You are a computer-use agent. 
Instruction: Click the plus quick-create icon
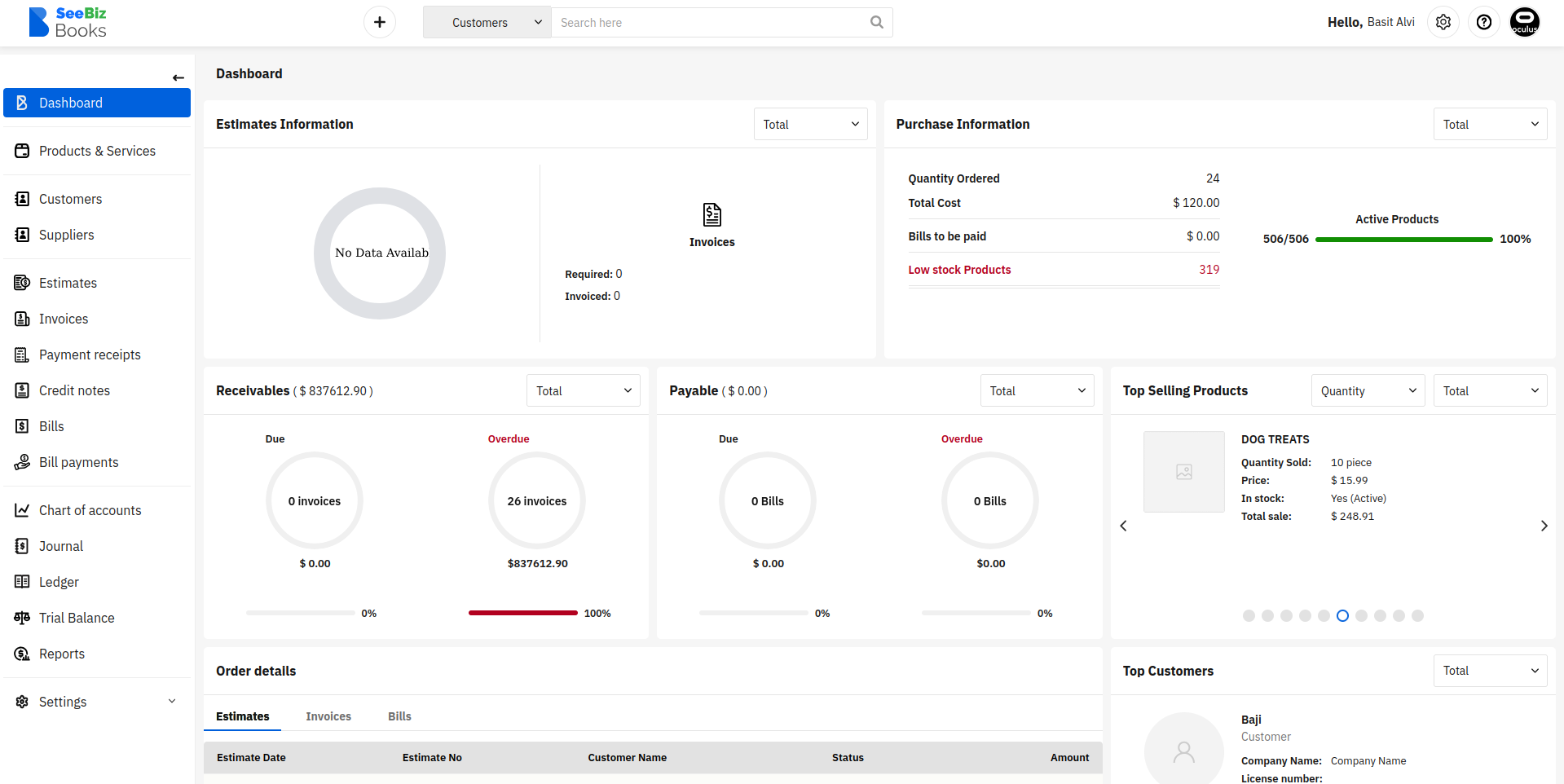coord(380,22)
